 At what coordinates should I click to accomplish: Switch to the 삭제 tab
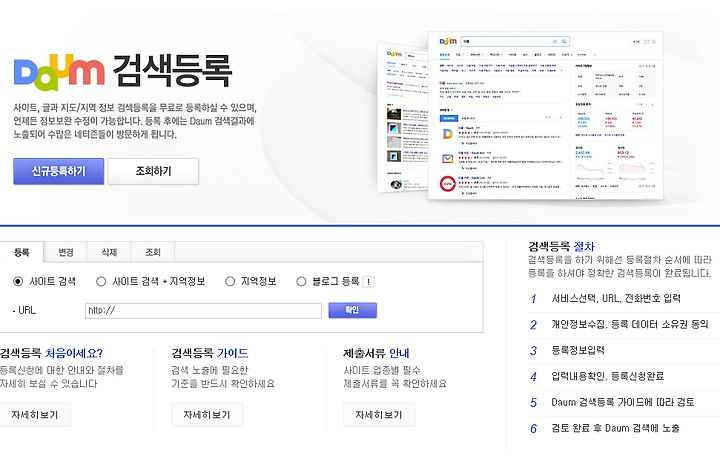point(109,252)
